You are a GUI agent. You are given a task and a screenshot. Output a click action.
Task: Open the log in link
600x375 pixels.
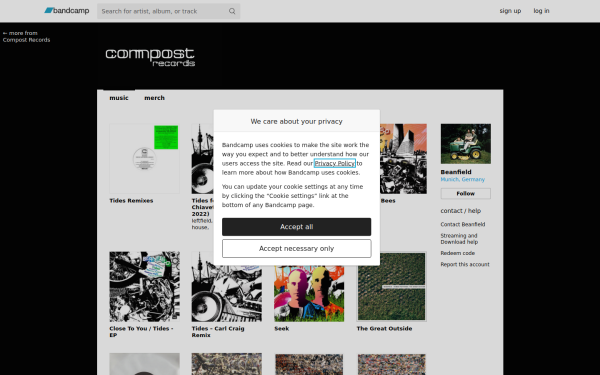(x=541, y=11)
